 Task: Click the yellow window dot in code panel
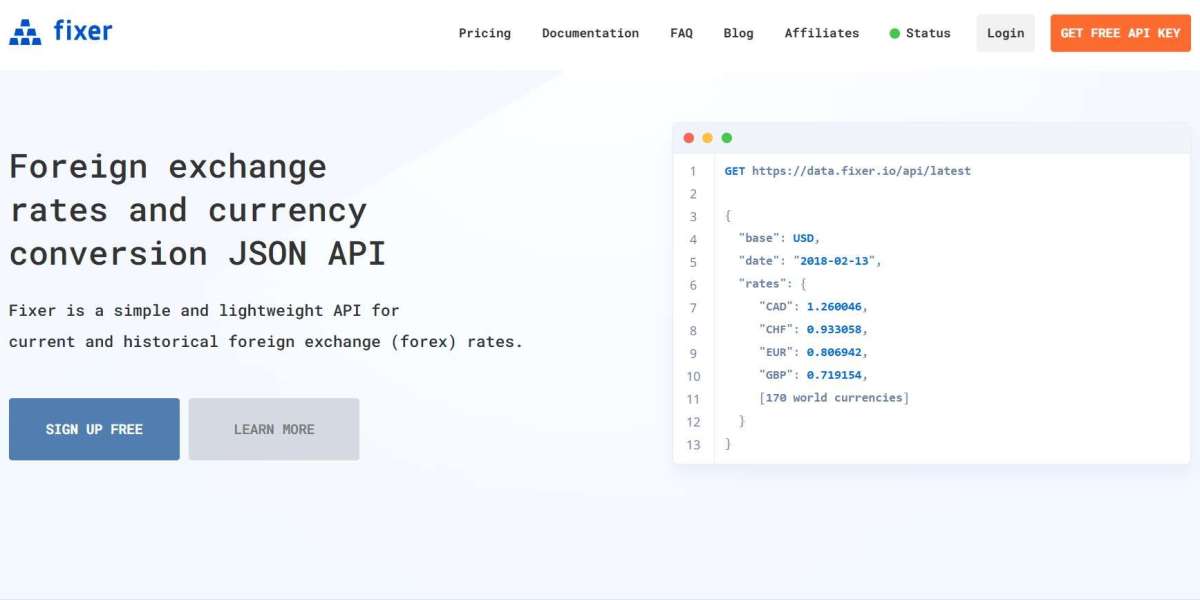pyautogui.click(x=707, y=138)
